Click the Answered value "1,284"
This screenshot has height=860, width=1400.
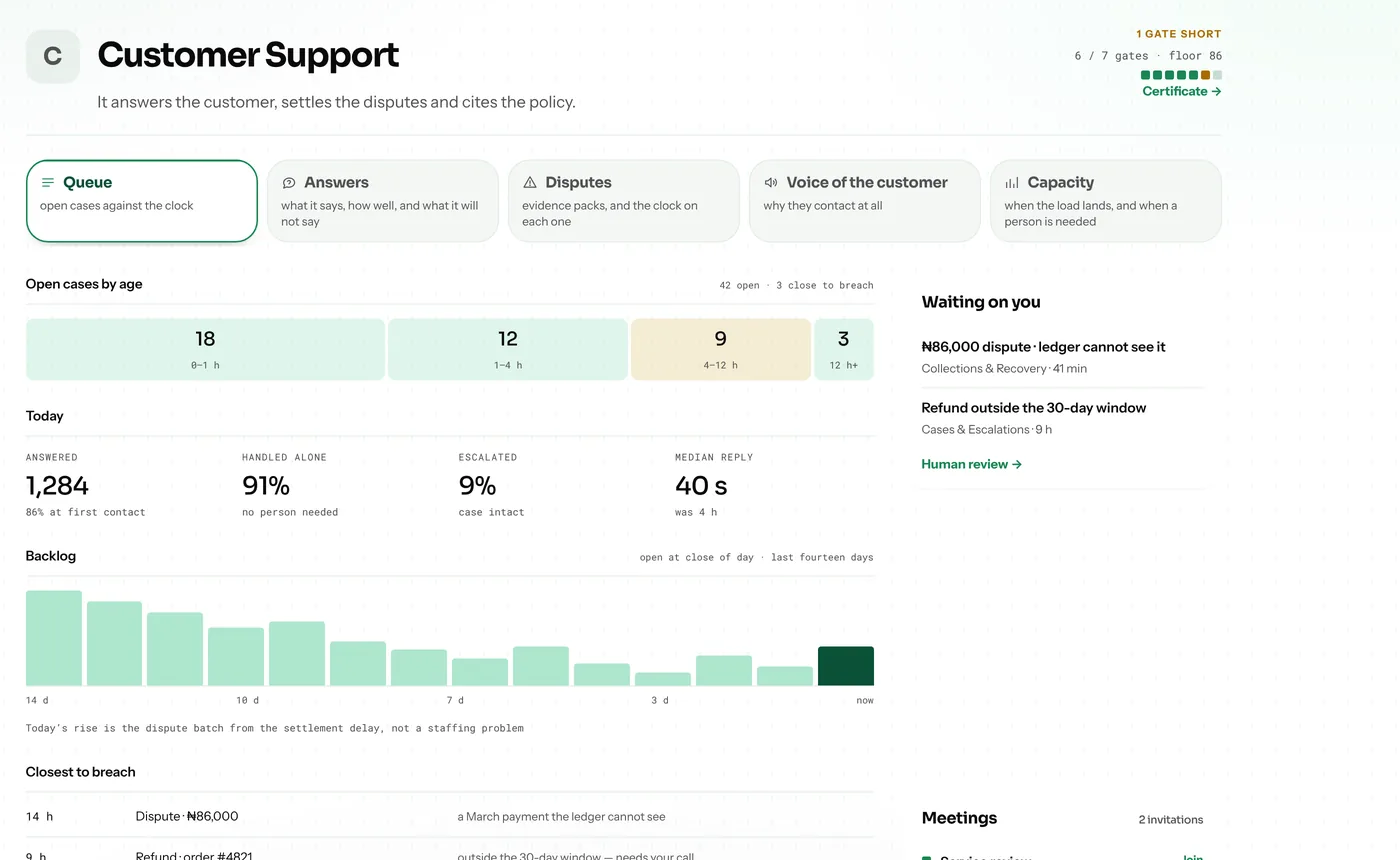(57, 486)
